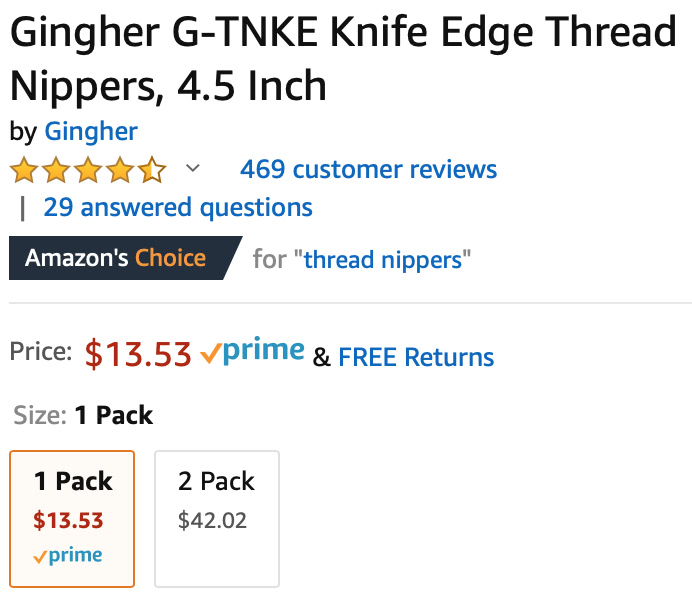The height and width of the screenshot is (602, 692).
Task: Click the $42.02 price in 2 Pack
Action: click(212, 520)
